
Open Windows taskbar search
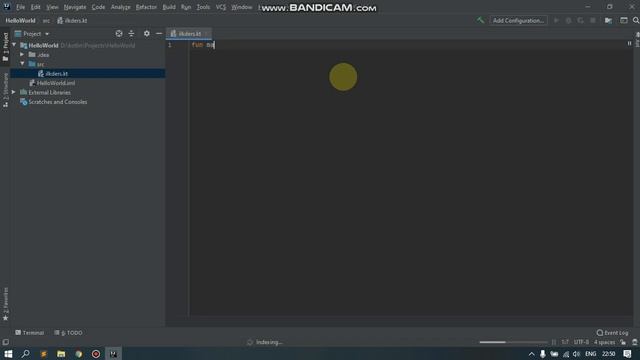(x=26, y=354)
